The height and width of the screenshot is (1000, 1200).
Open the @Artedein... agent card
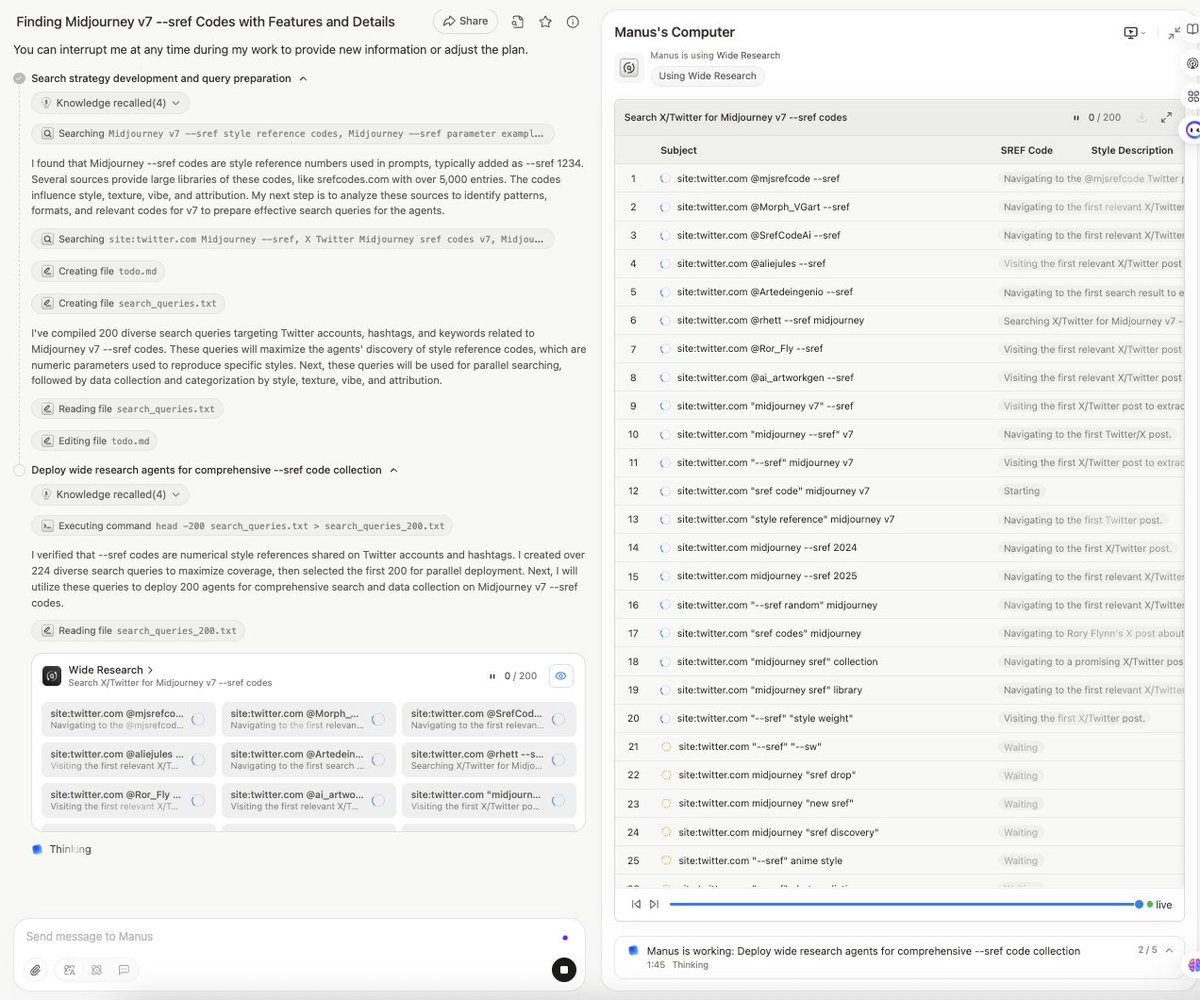point(309,760)
